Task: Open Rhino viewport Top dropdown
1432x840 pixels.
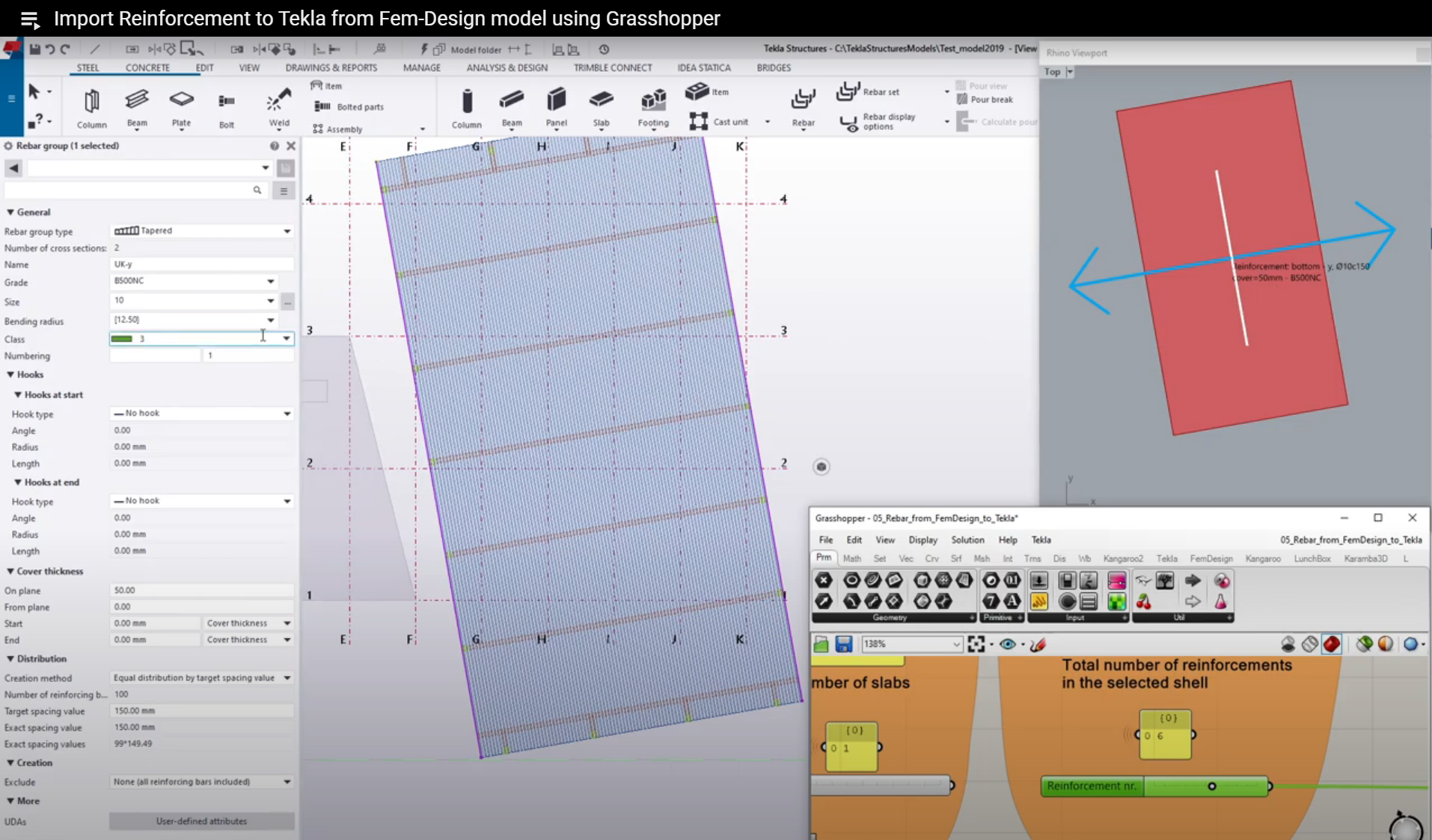Action: [x=1069, y=72]
